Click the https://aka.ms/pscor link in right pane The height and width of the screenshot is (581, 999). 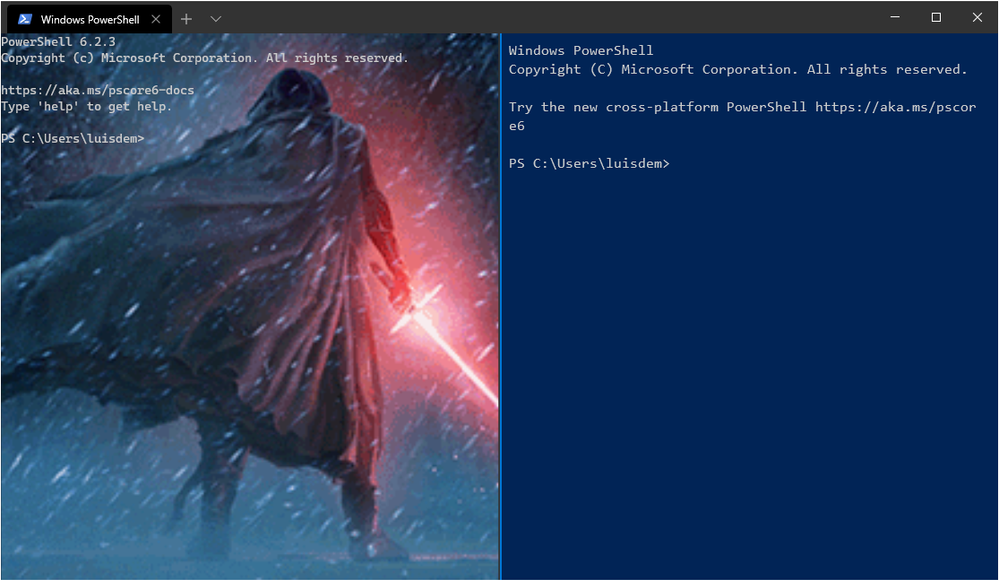pos(896,107)
